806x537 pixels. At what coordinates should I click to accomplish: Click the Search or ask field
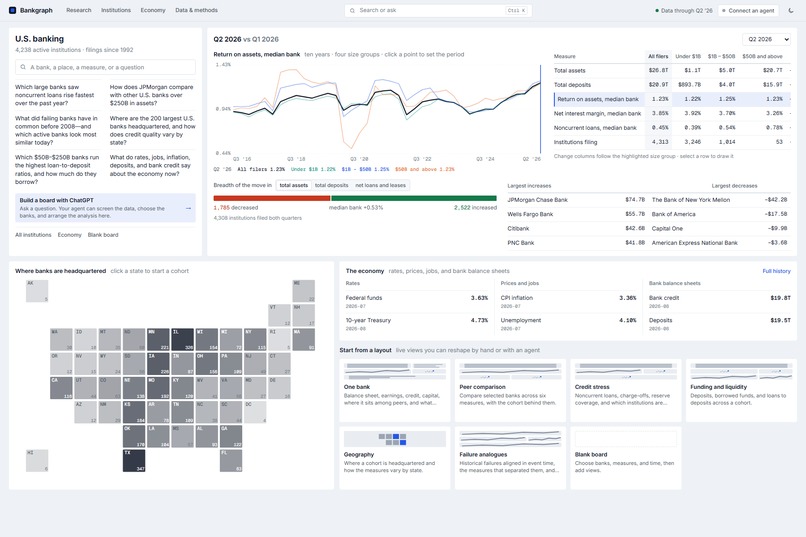tap(438, 10)
